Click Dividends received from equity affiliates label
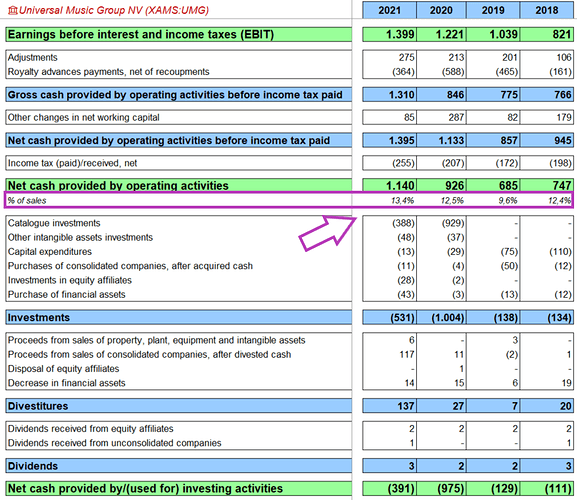 coord(91,429)
